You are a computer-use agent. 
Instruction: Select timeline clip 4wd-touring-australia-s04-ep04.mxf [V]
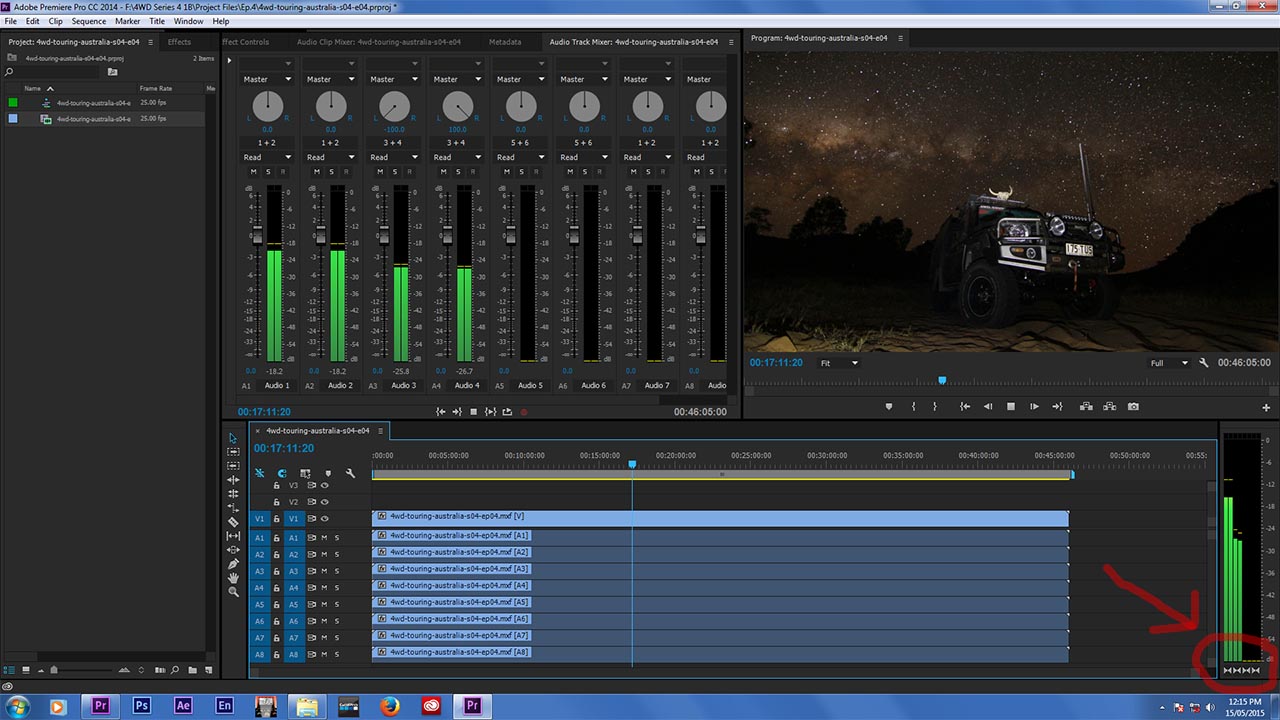(x=720, y=519)
